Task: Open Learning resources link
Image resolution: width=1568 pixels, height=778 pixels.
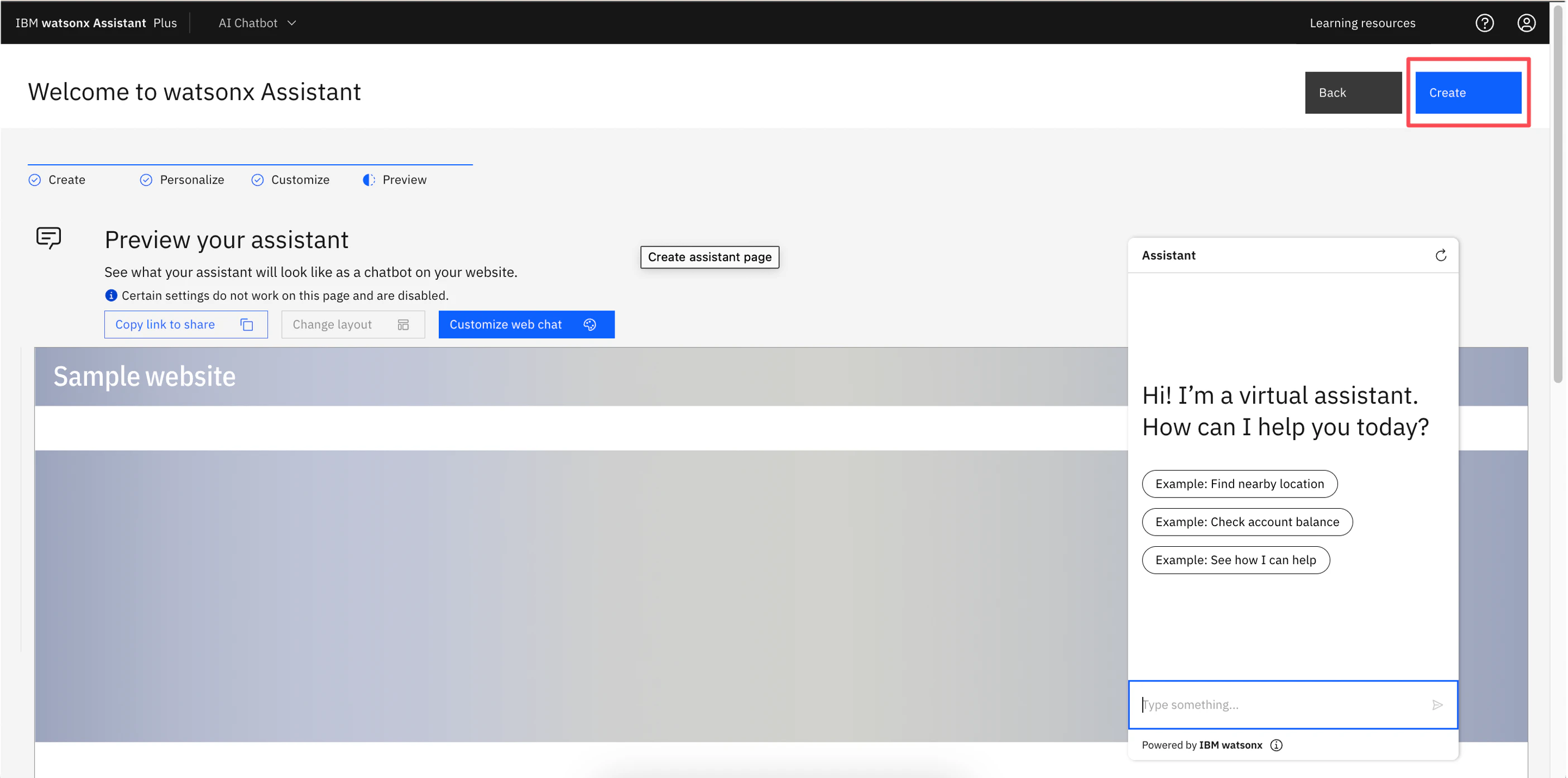Action: pyautogui.click(x=1362, y=23)
